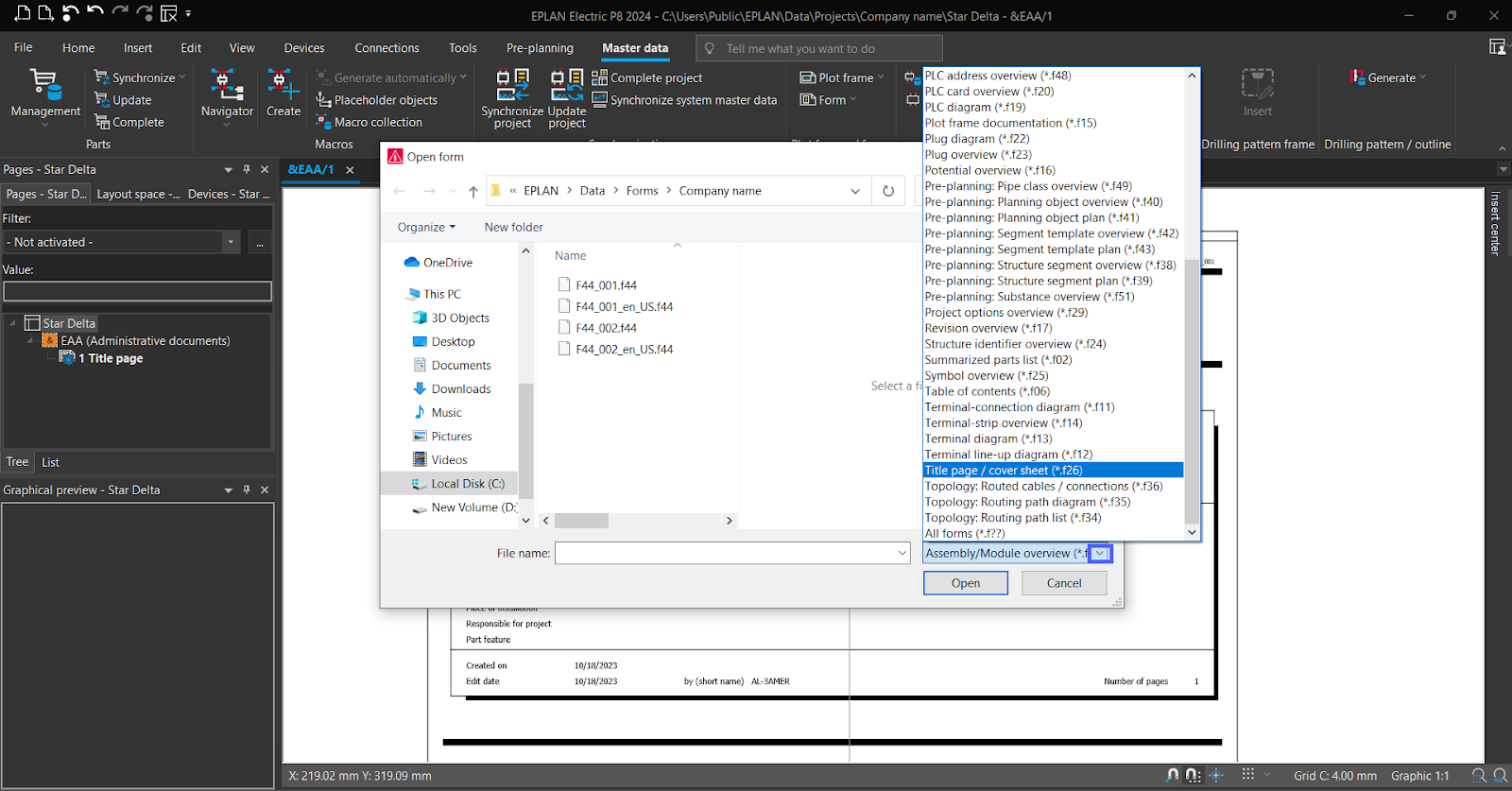This screenshot has width=1512, height=791.
Task: Open the Devices ribbon tab
Action: pyautogui.click(x=304, y=48)
